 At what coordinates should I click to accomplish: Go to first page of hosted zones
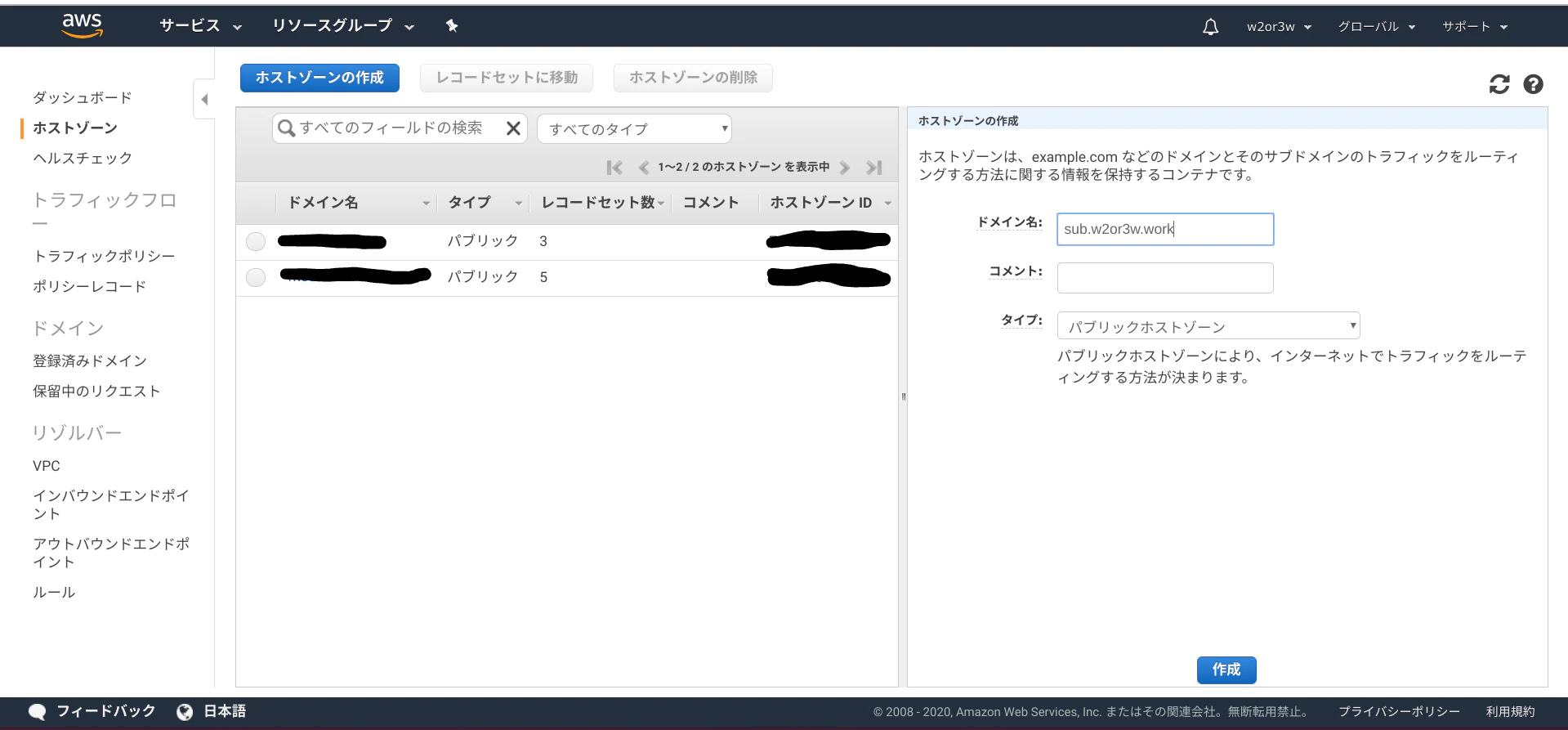pyautogui.click(x=614, y=168)
